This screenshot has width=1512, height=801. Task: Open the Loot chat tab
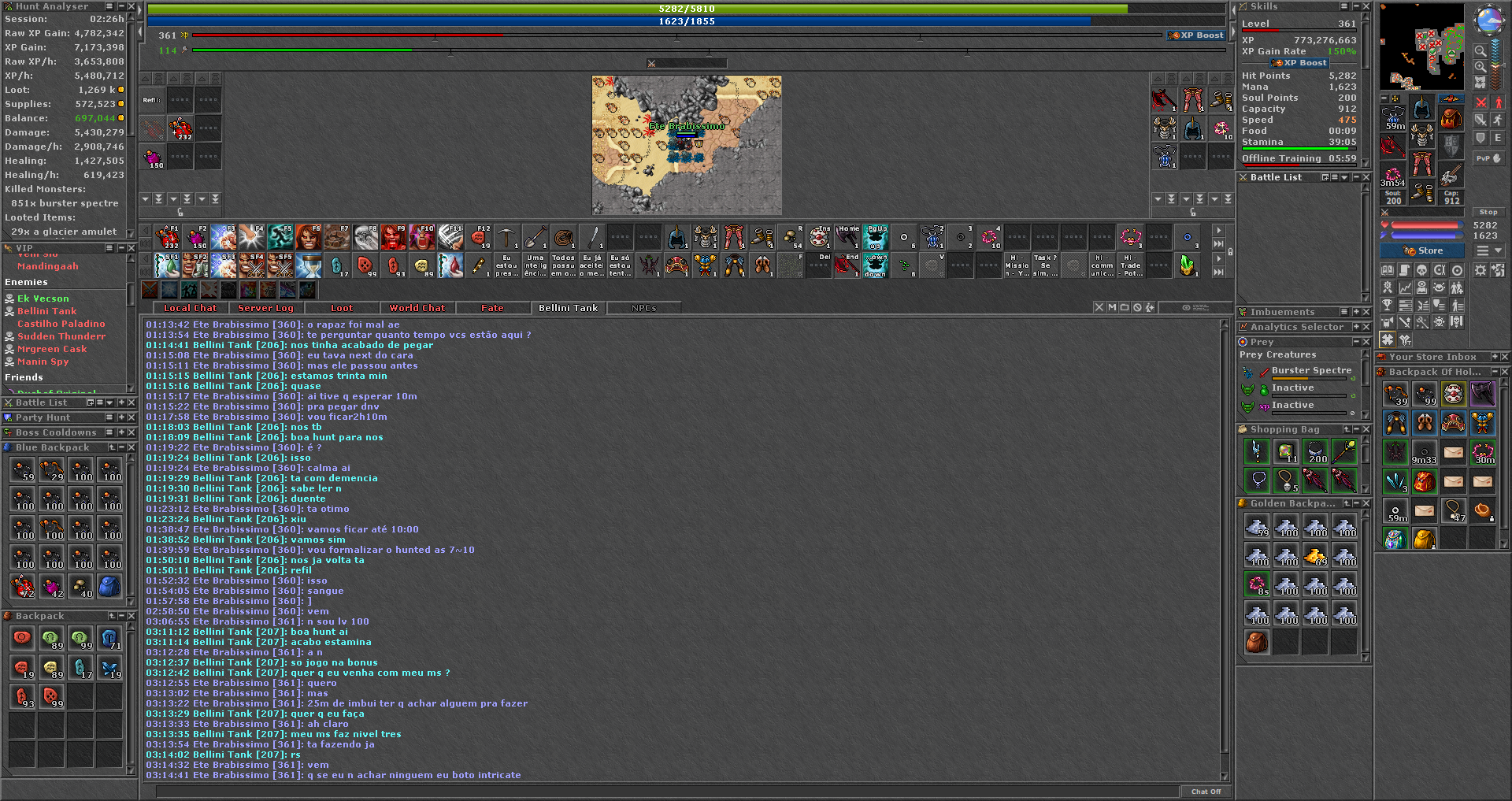pos(342,308)
